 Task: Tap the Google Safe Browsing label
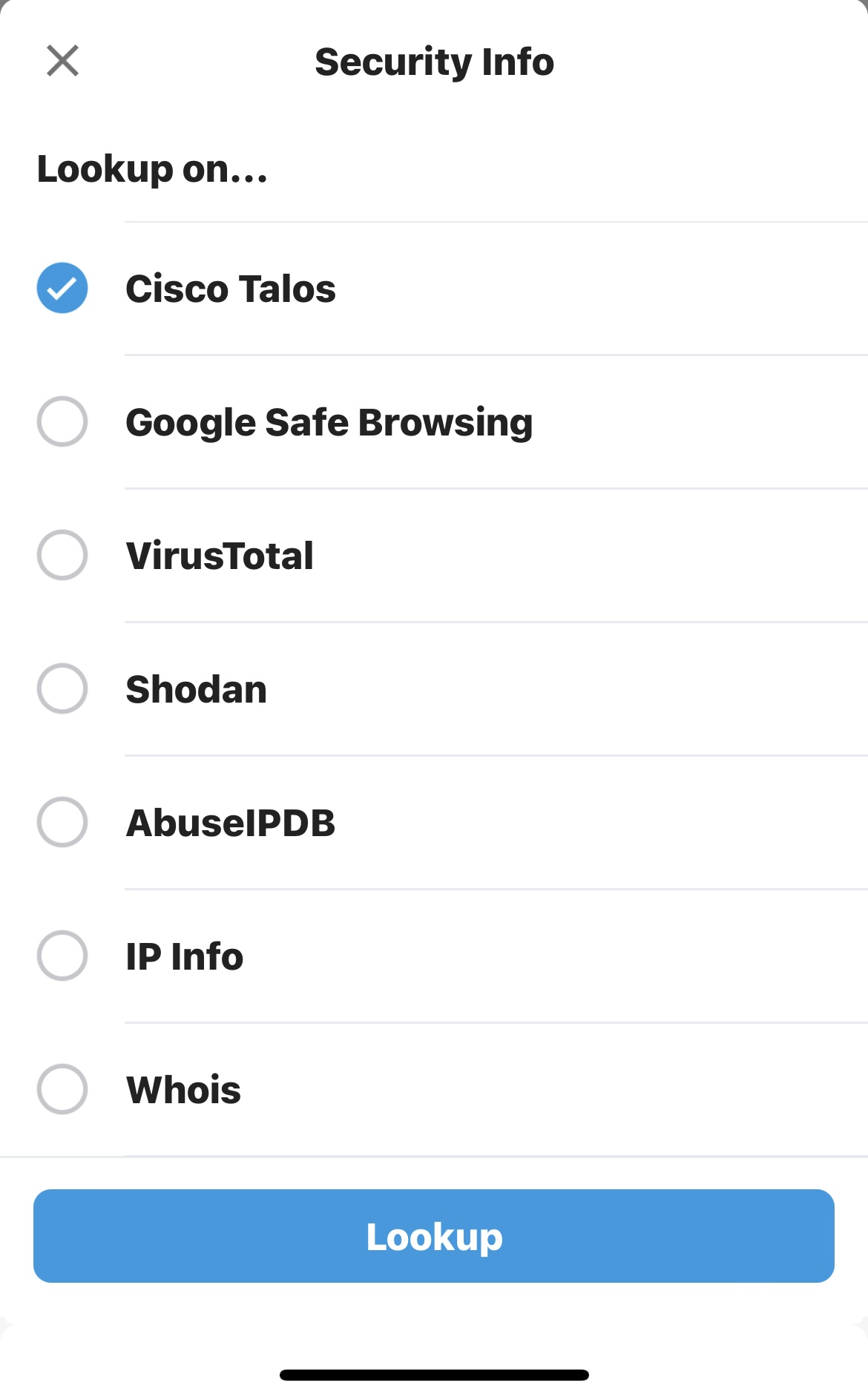click(329, 422)
